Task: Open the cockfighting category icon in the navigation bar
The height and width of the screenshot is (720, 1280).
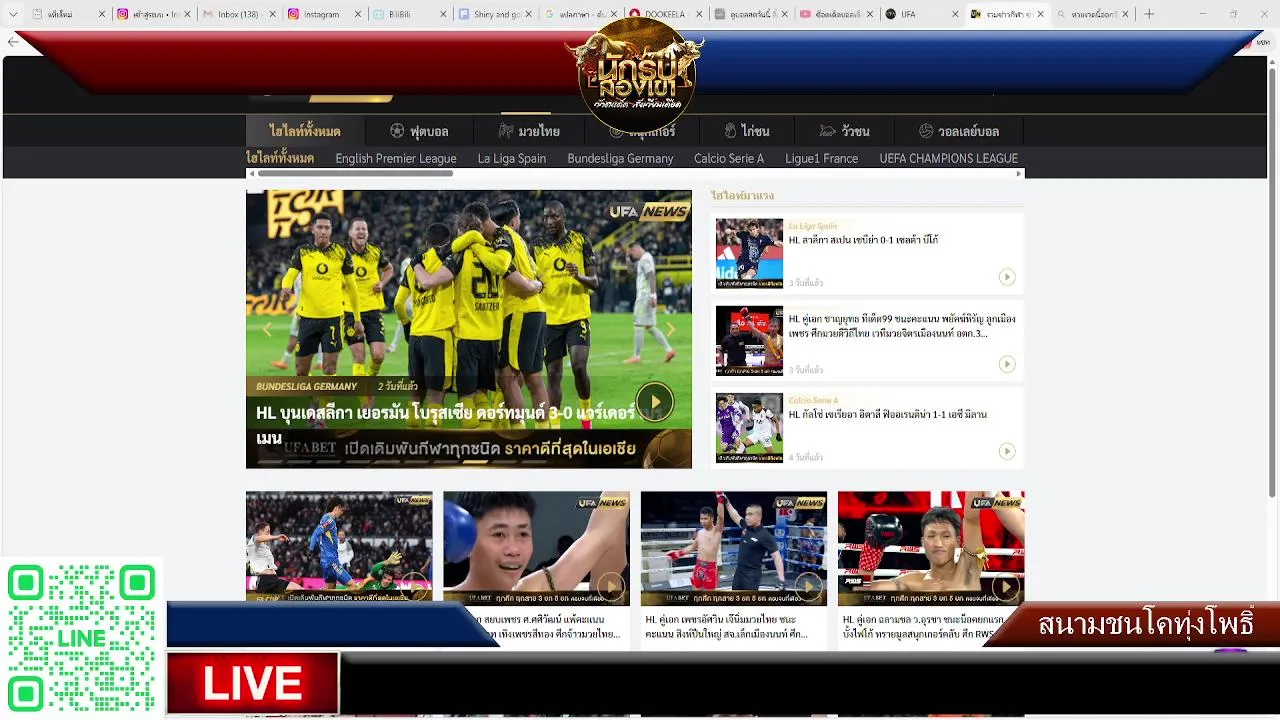Action: tap(730, 131)
